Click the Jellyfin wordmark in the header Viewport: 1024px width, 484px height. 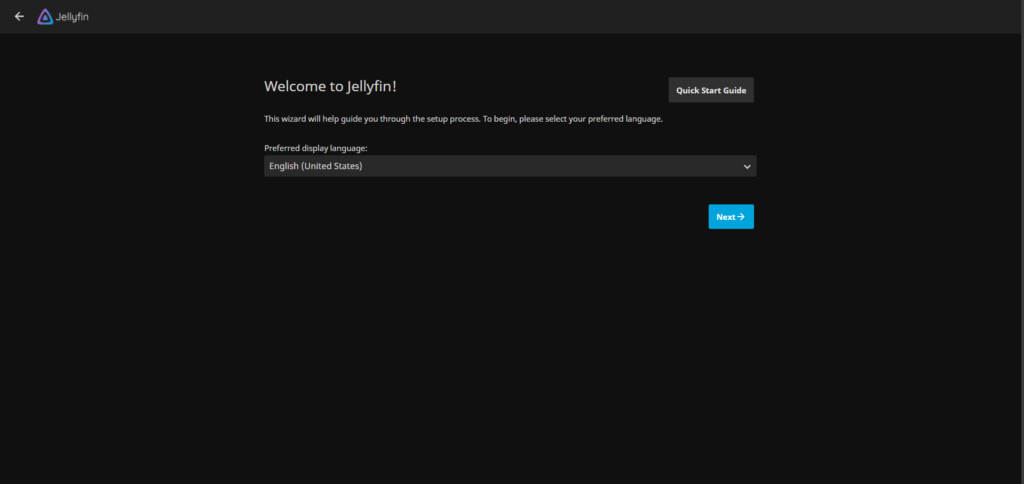pos(72,17)
